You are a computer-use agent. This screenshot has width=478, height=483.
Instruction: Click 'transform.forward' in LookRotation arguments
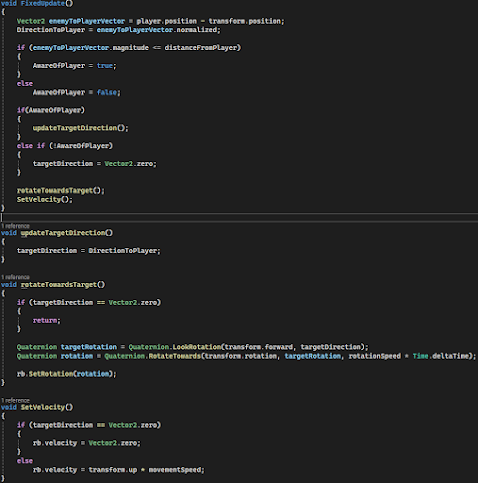[259, 347]
